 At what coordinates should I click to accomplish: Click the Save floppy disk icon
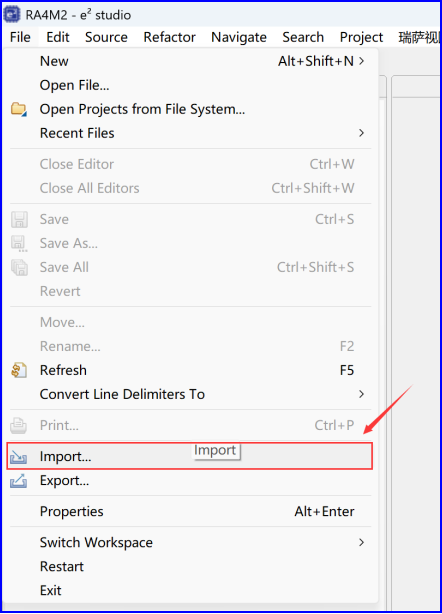click(19, 219)
